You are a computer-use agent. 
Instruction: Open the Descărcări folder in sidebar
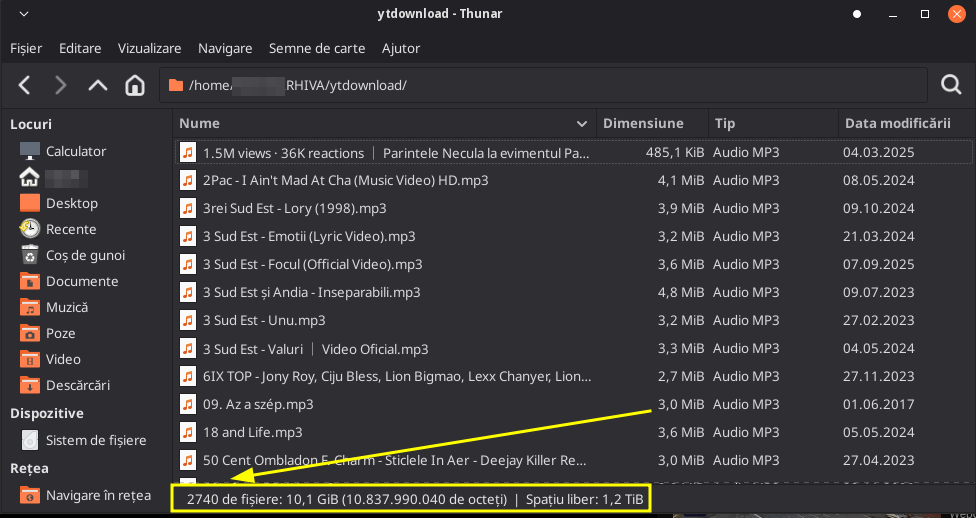click(x=78, y=385)
